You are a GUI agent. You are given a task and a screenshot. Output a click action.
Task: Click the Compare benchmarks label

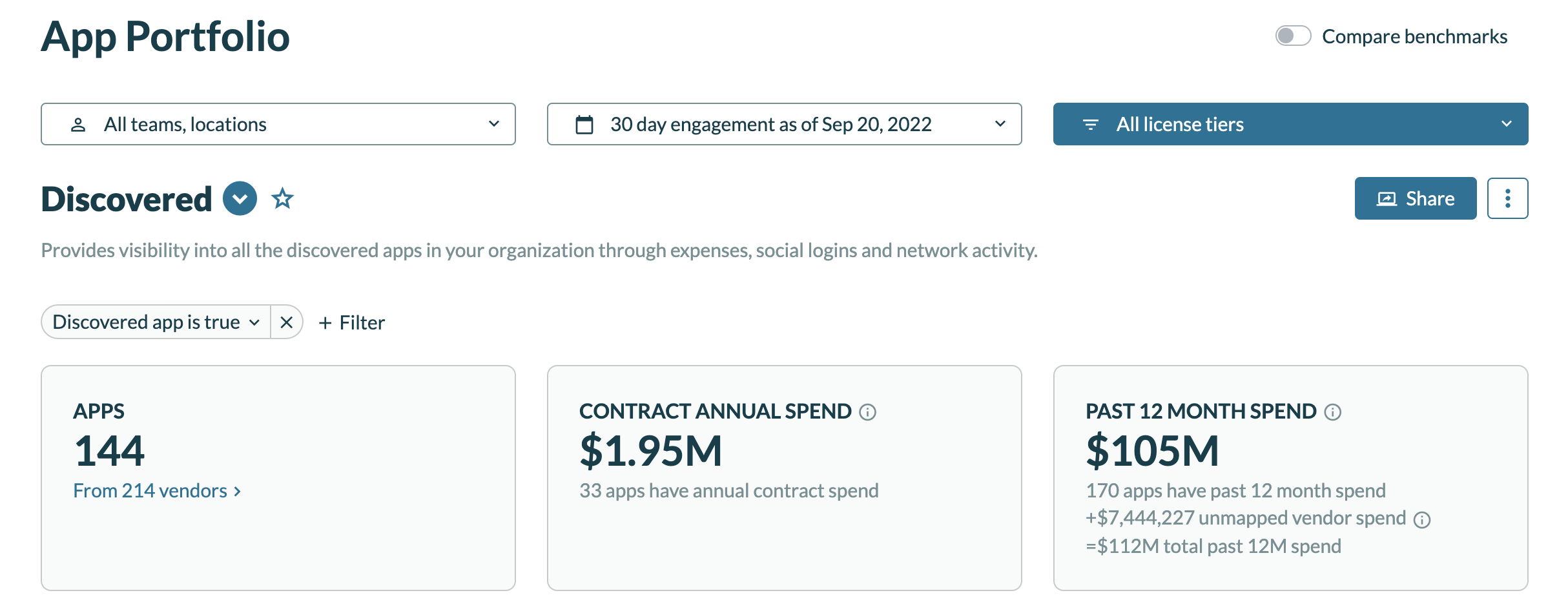click(1414, 36)
